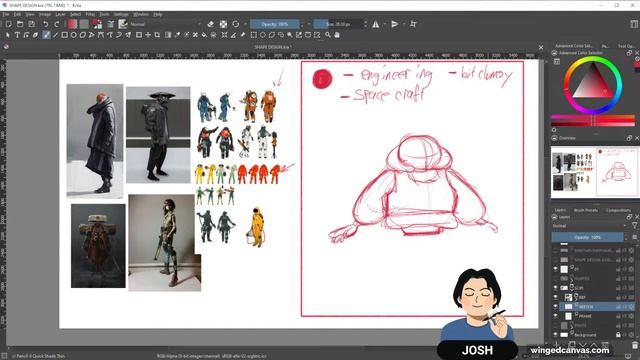Switch to the Compositions tab
The height and width of the screenshot is (360, 640).
618,210
